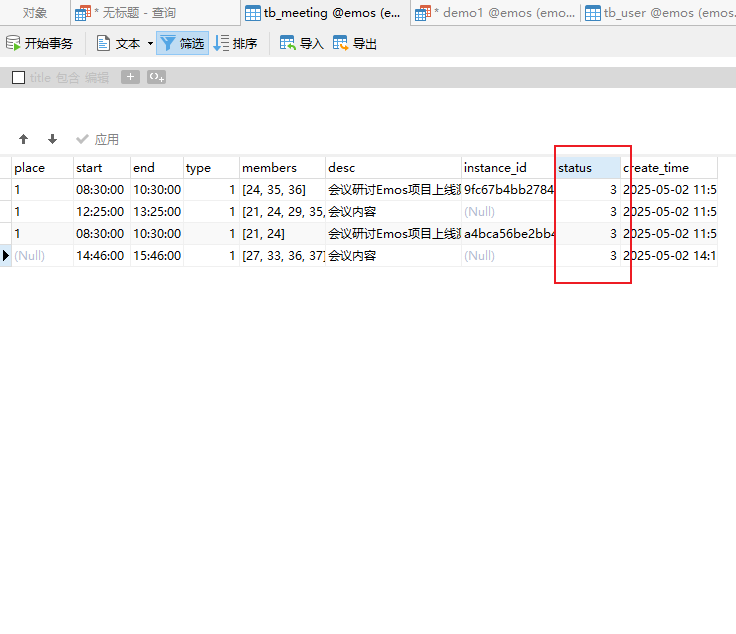Select instance_id cell starting with 'a4bca56be2bb'

508,234
